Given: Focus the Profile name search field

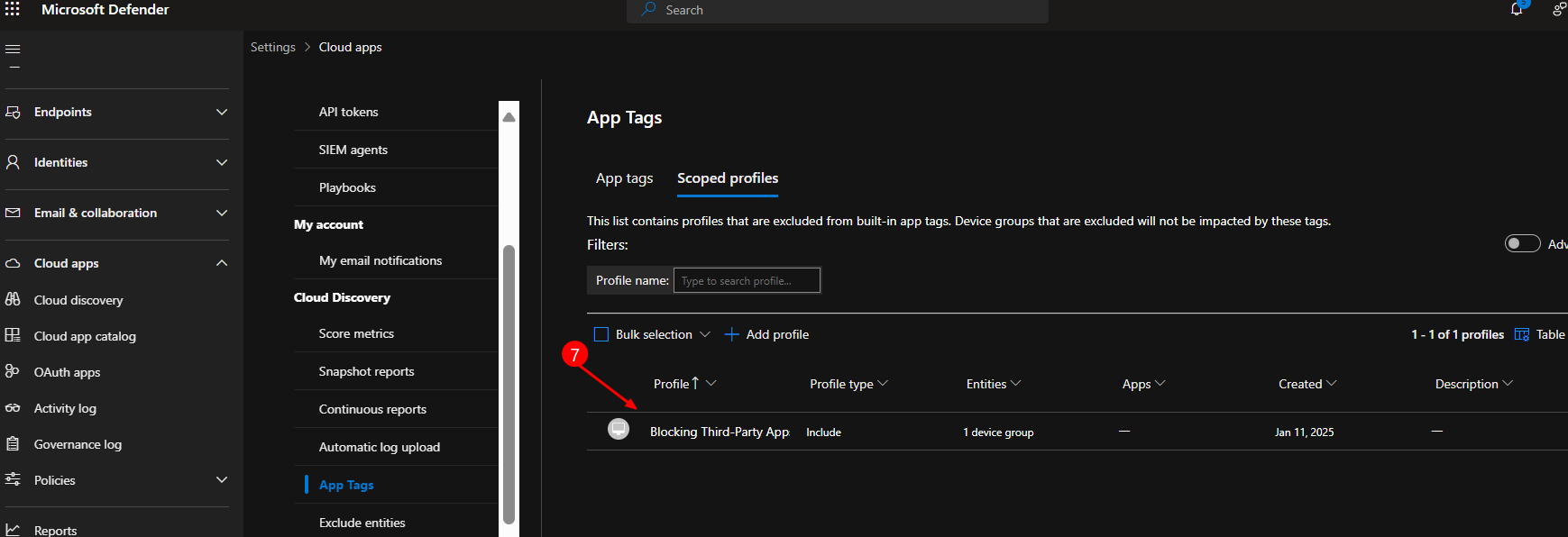Looking at the screenshot, I should [747, 280].
